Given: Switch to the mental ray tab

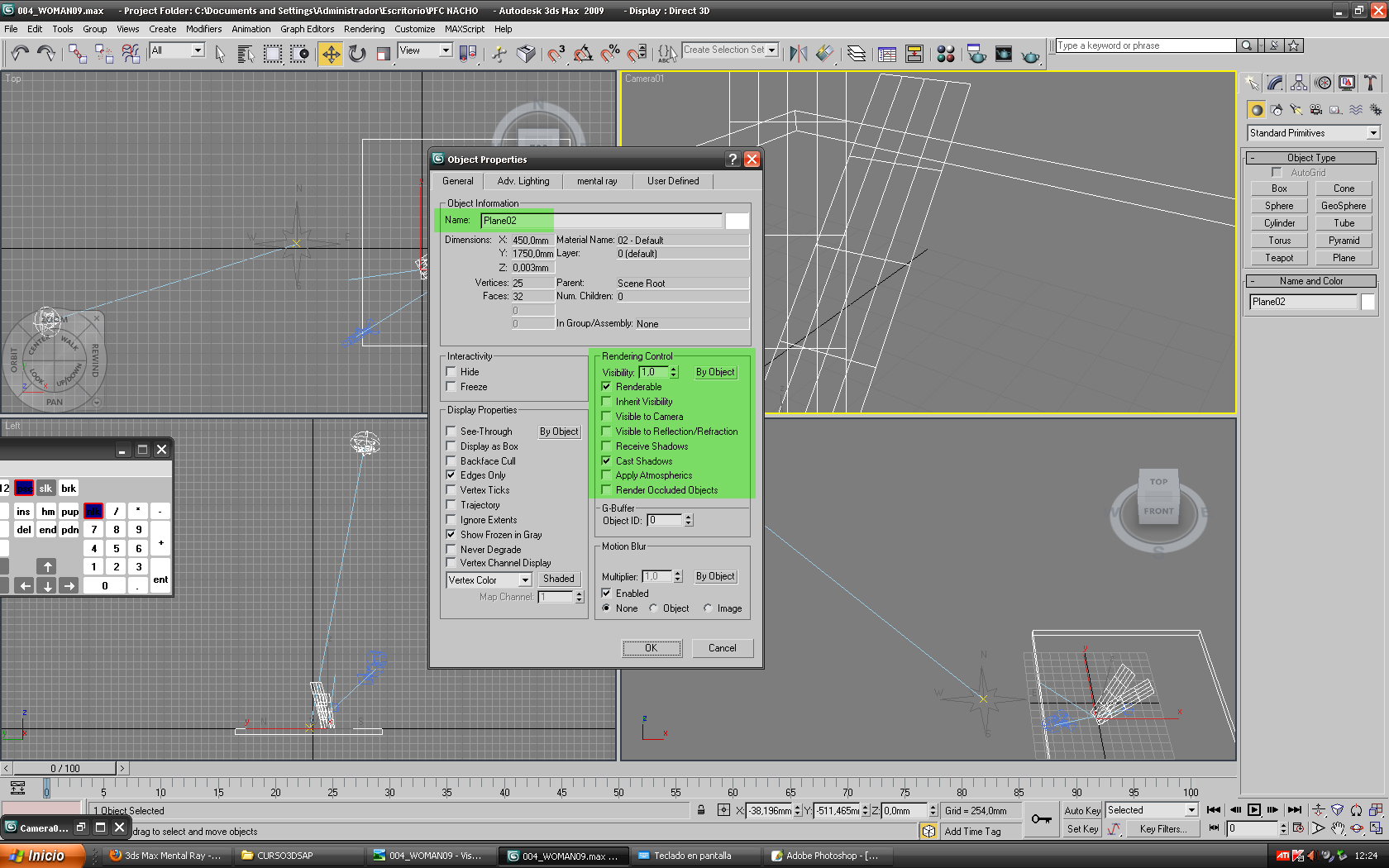Looking at the screenshot, I should click(x=597, y=181).
